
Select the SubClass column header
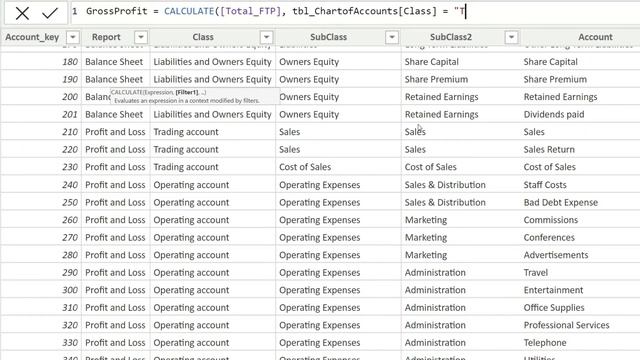pyautogui.click(x=328, y=37)
